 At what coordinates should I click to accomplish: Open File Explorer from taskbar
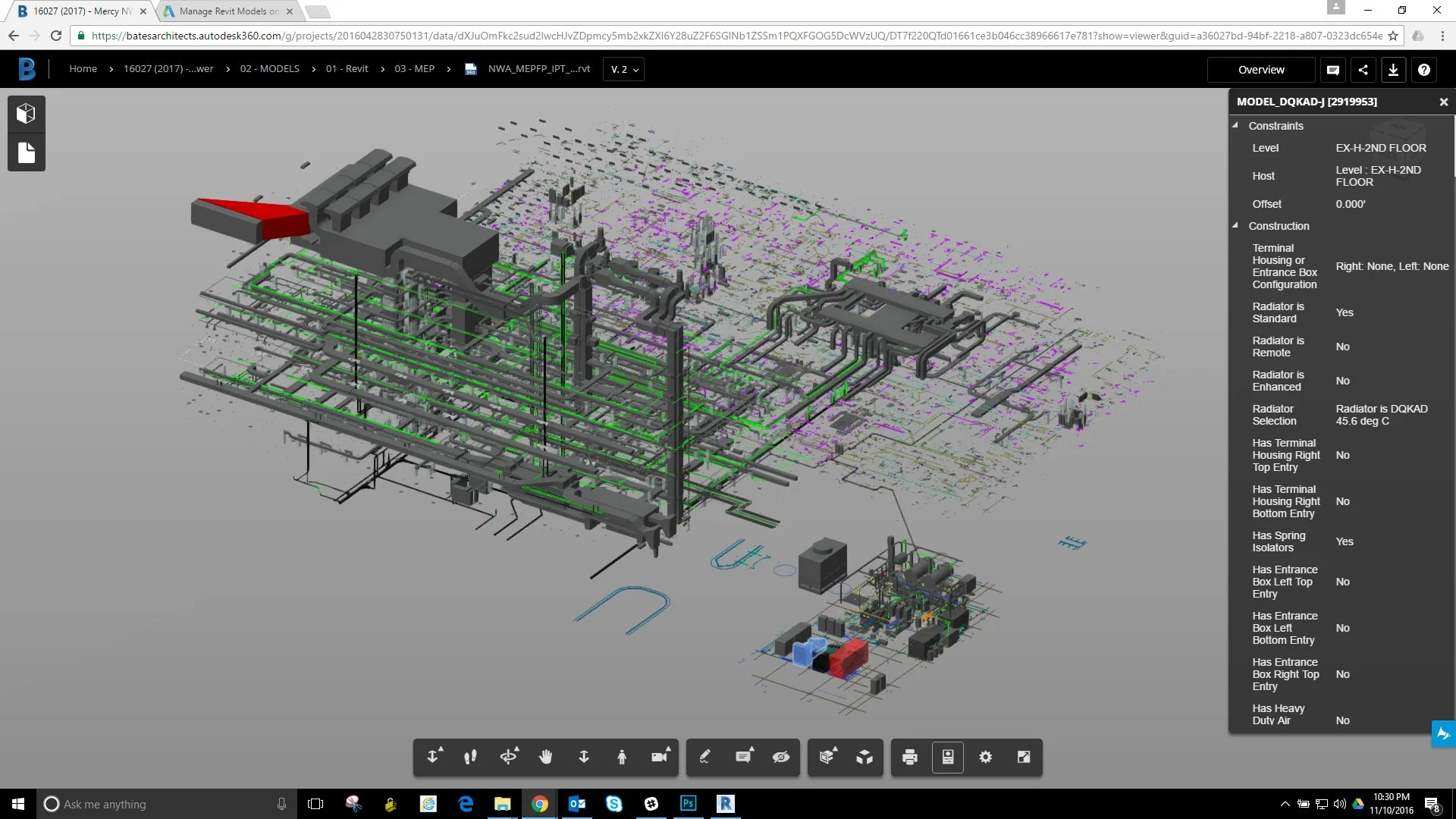tap(502, 804)
